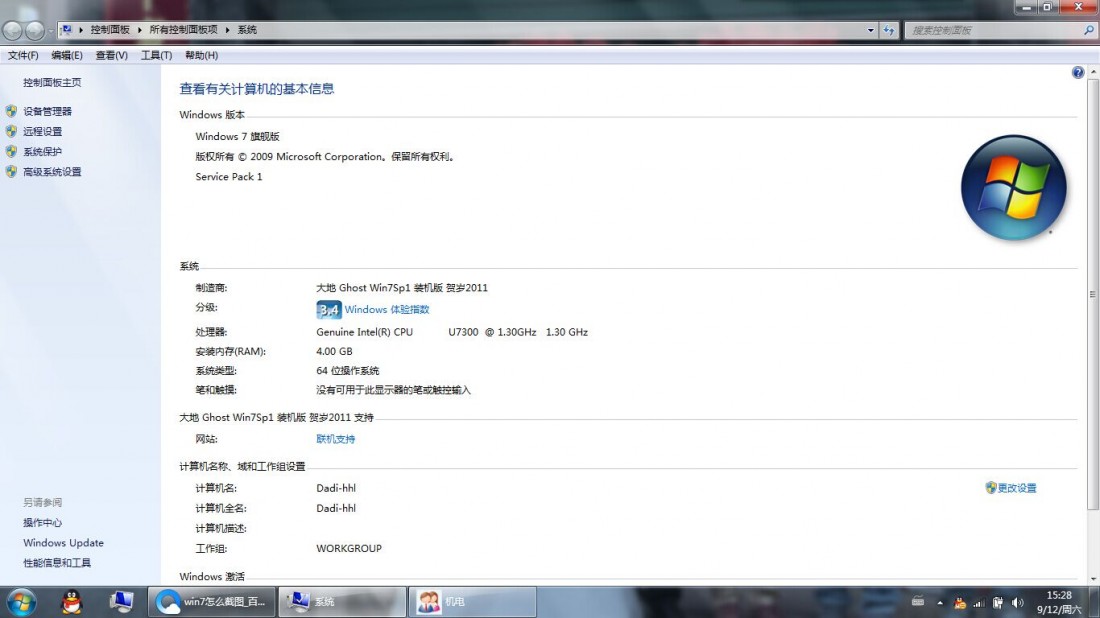
Task: Open 控制面板主页 link
Action: tap(52, 82)
